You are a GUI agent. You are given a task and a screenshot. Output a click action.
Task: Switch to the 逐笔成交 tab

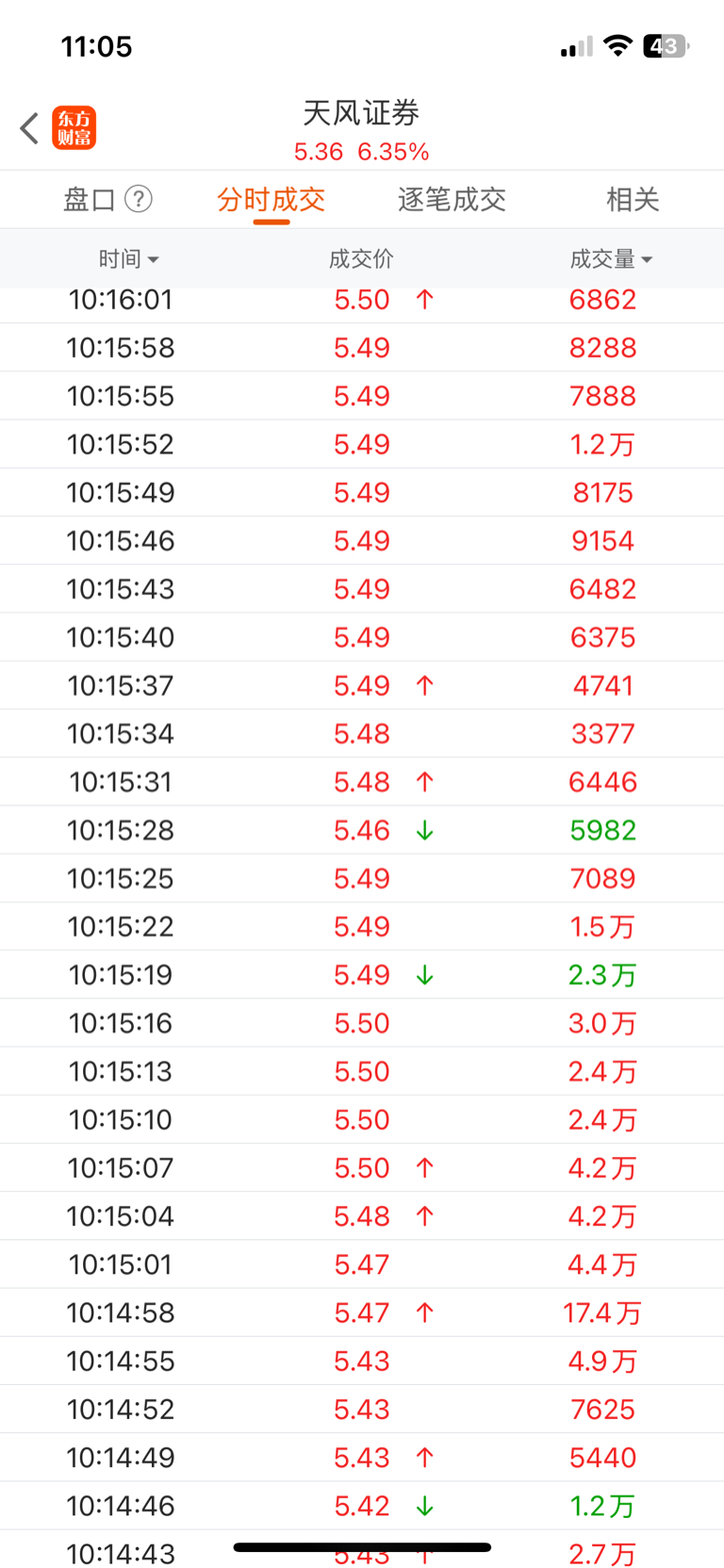click(x=452, y=199)
